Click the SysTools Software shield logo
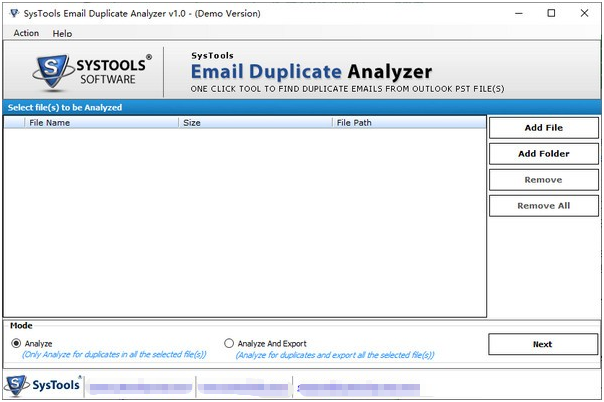Viewport: 604px width, 402px height. [53, 71]
